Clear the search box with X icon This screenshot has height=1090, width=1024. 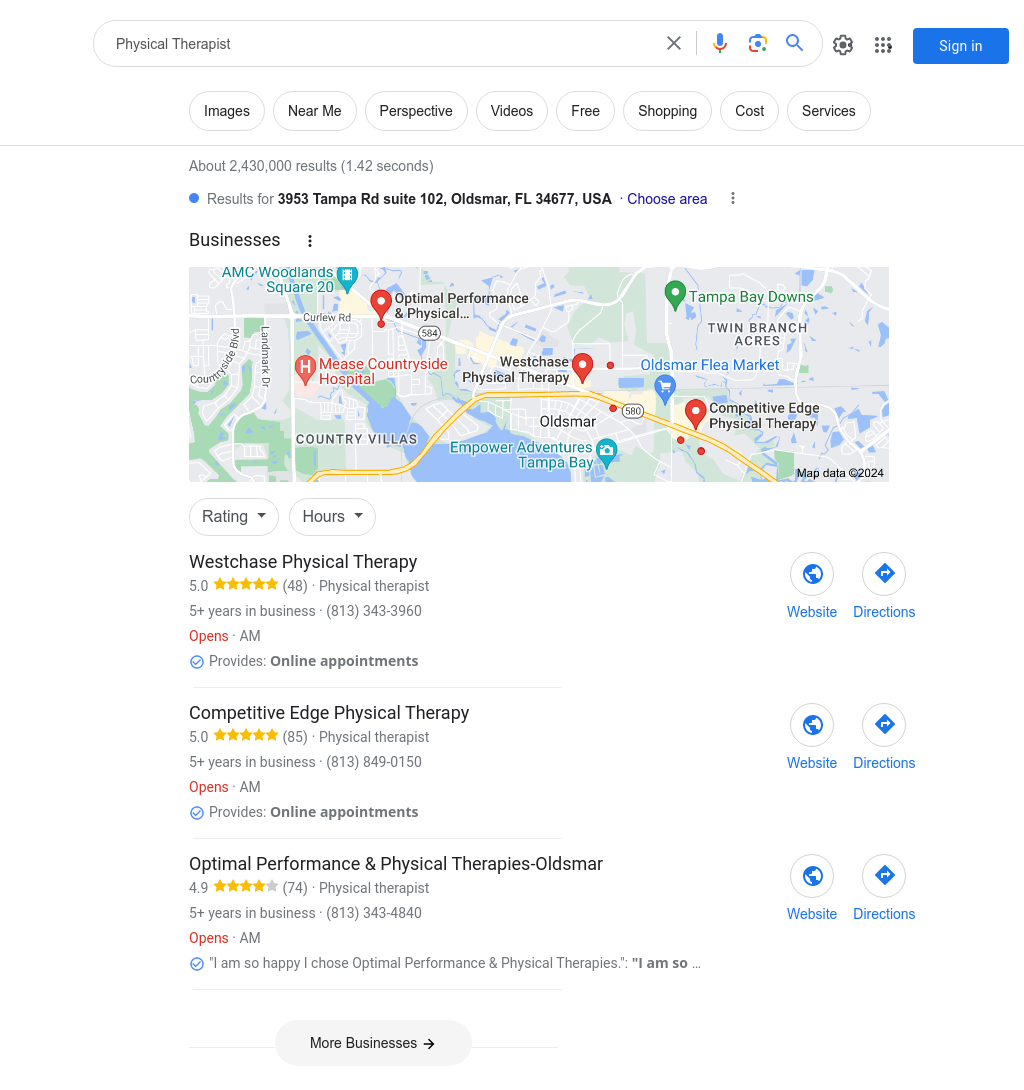pos(674,44)
